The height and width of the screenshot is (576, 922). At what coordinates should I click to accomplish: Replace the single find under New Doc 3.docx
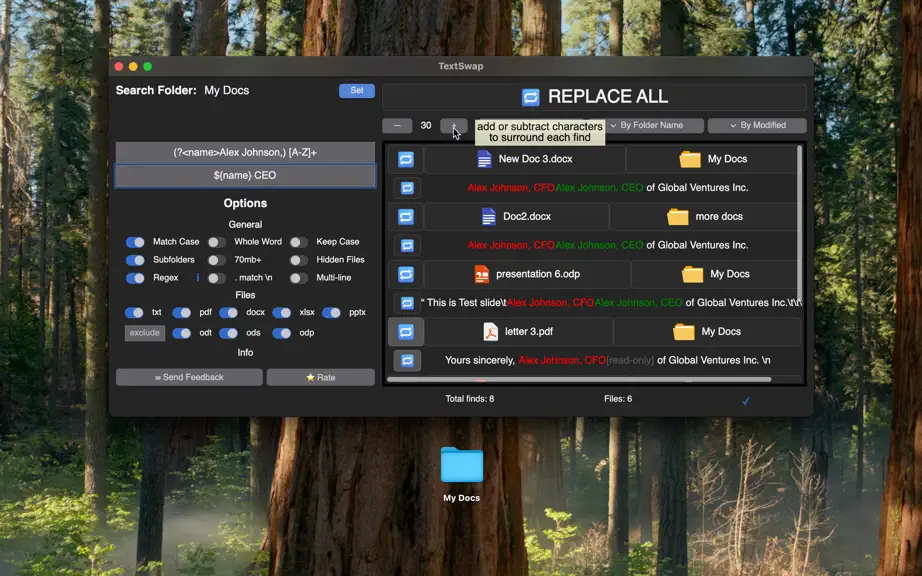point(407,188)
